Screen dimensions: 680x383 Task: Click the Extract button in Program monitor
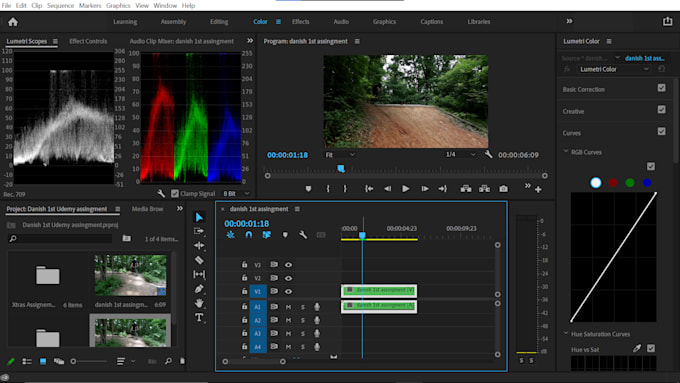[x=484, y=189]
